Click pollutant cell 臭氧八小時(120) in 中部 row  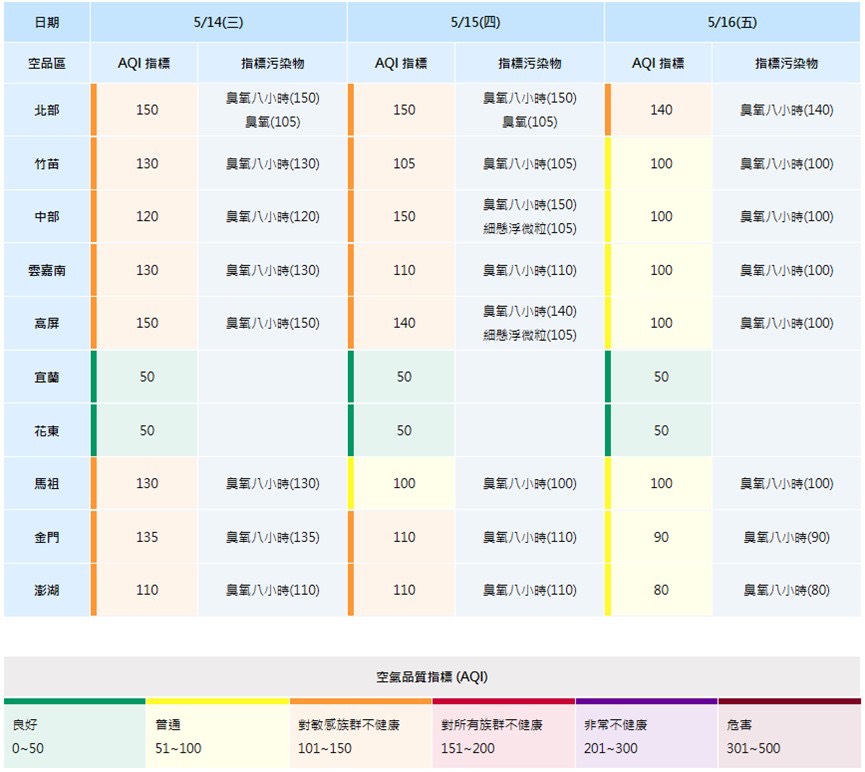point(273,216)
